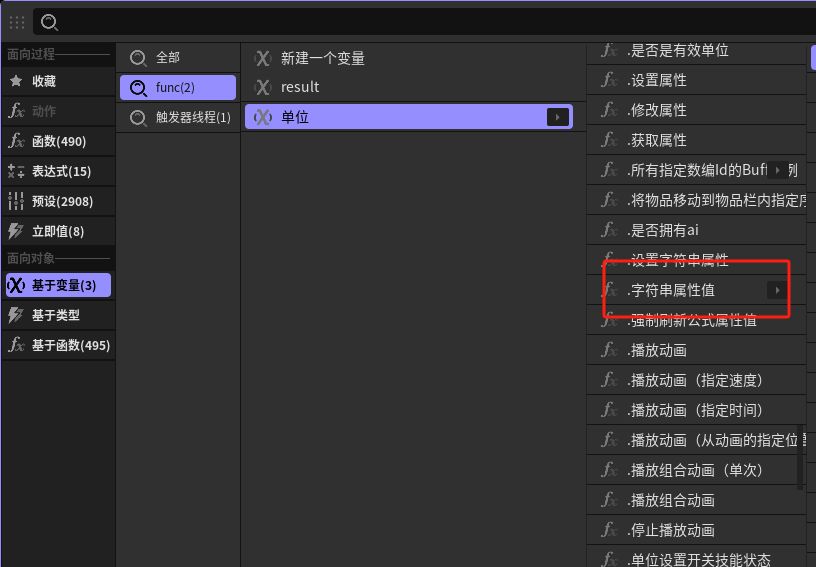The image size is (816, 567).
Task: Choose .强制刷新公式属性值 function
Action: point(696,320)
